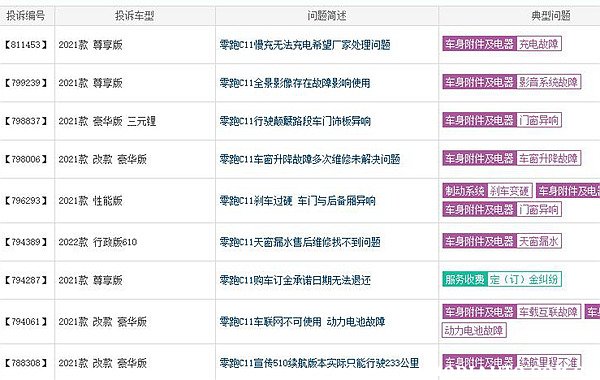Click complaint number 【788308】
Viewport: 600px width, 380px height.
26,363
